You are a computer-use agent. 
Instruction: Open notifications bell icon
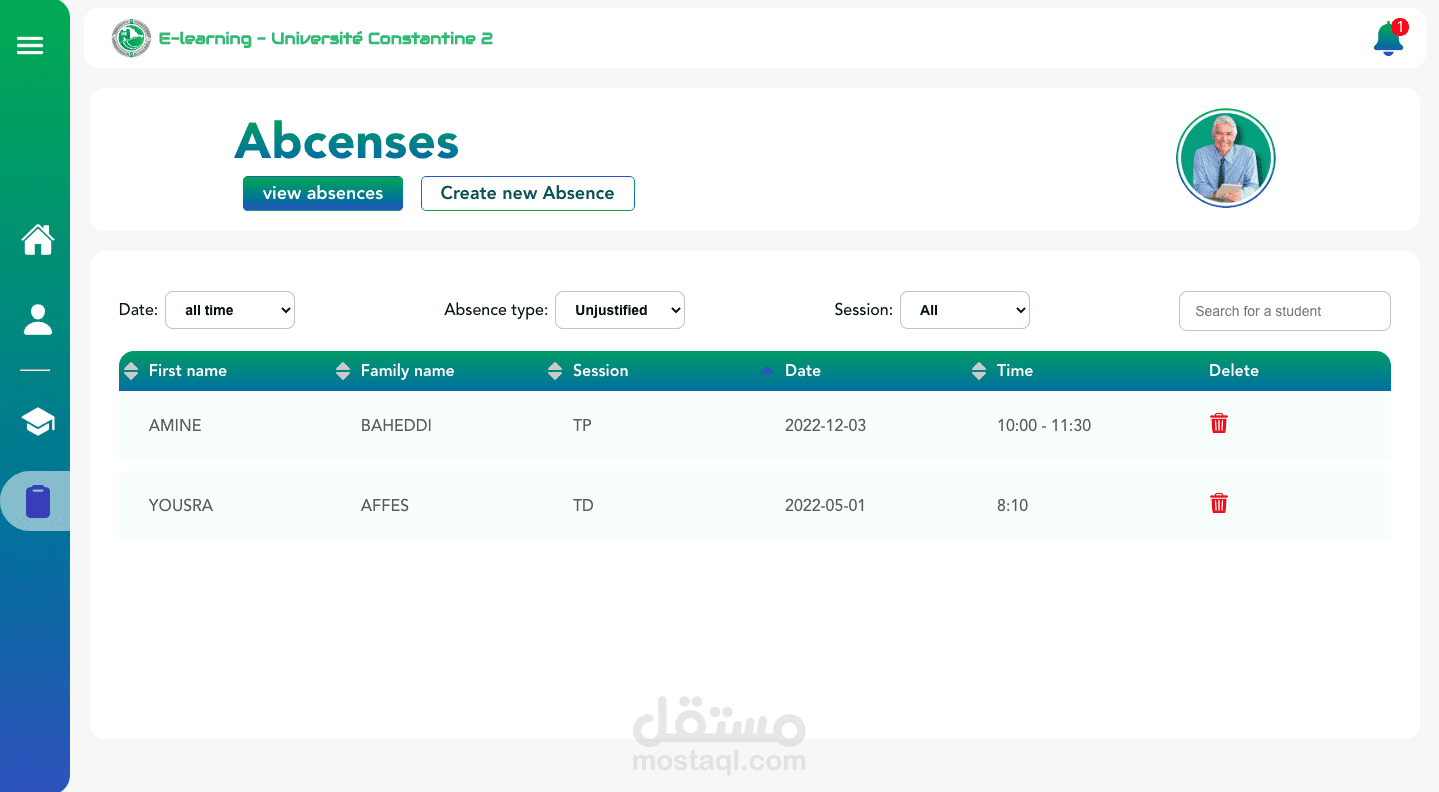1388,39
